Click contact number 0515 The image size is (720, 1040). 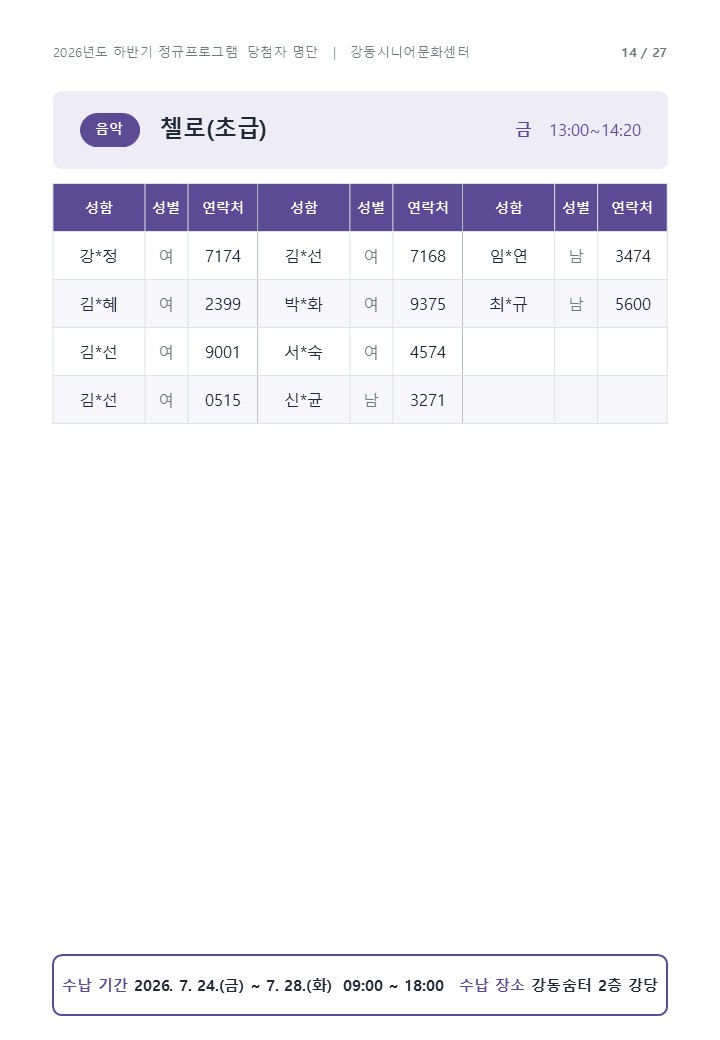pos(223,400)
